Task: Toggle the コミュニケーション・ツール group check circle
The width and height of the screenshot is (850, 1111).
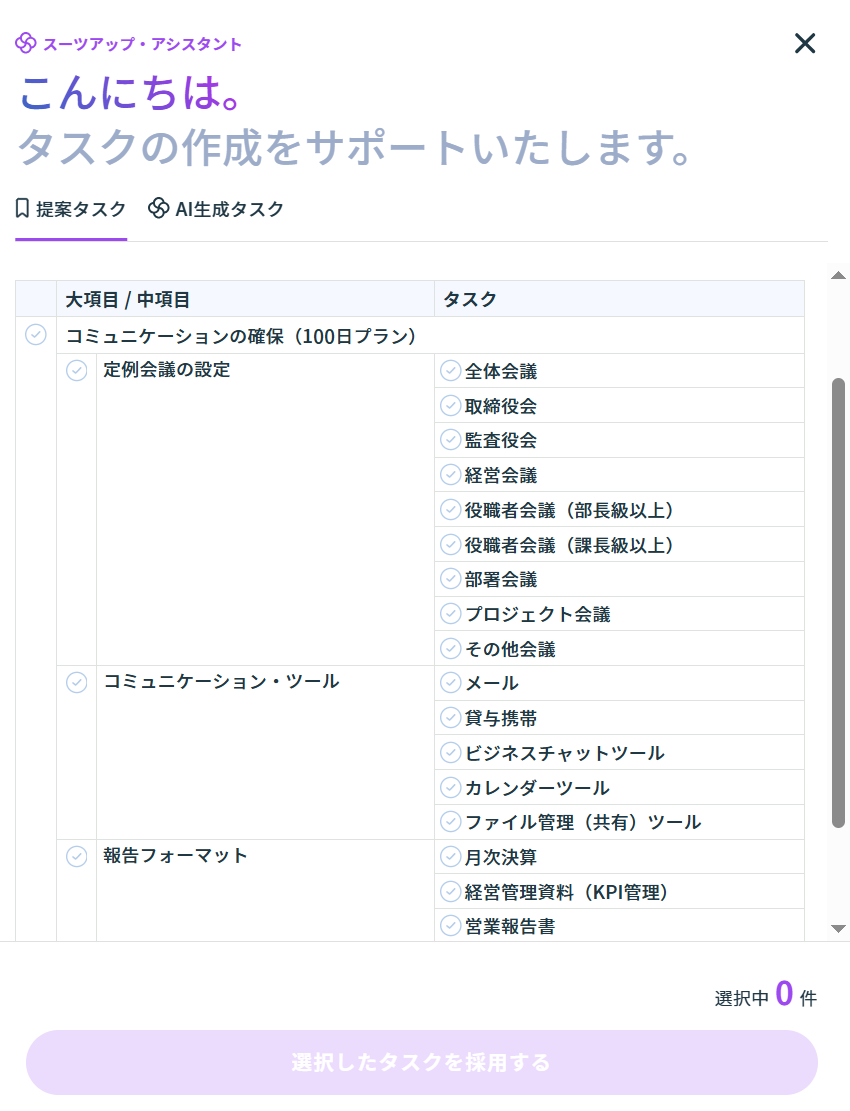Action: click(77, 682)
